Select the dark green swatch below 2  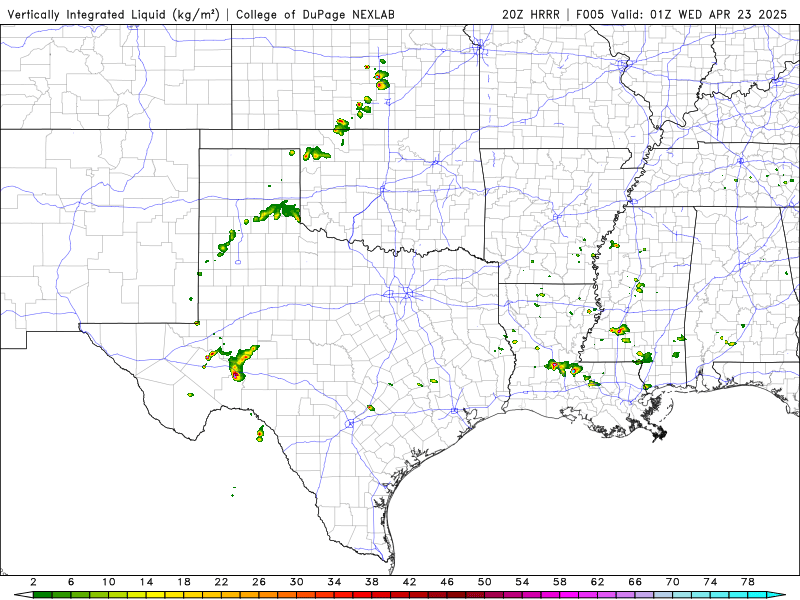42,595
